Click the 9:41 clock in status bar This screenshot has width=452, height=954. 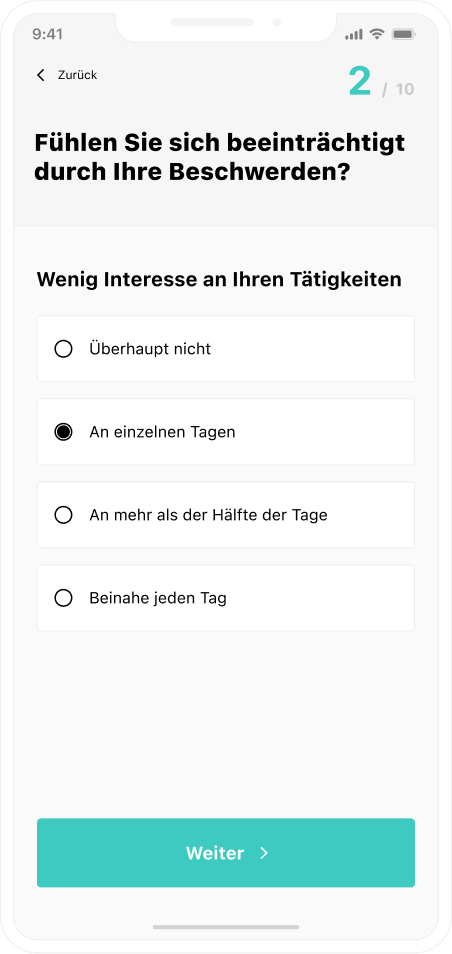47,34
